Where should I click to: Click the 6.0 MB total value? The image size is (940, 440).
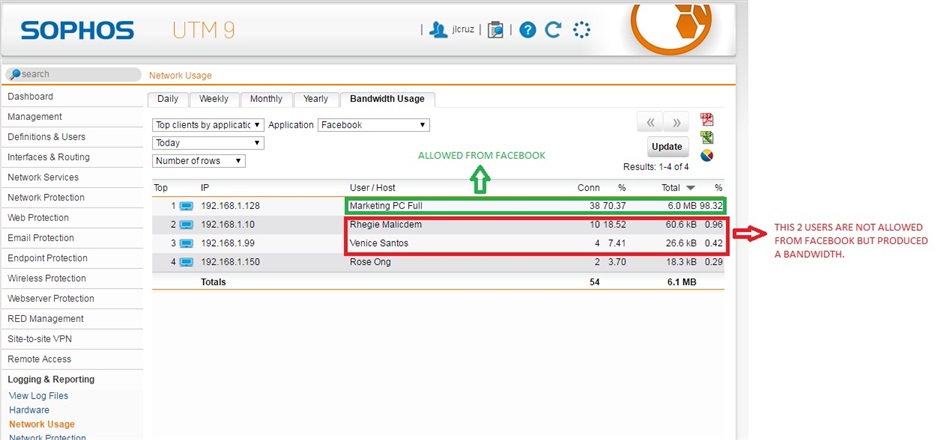coord(682,206)
